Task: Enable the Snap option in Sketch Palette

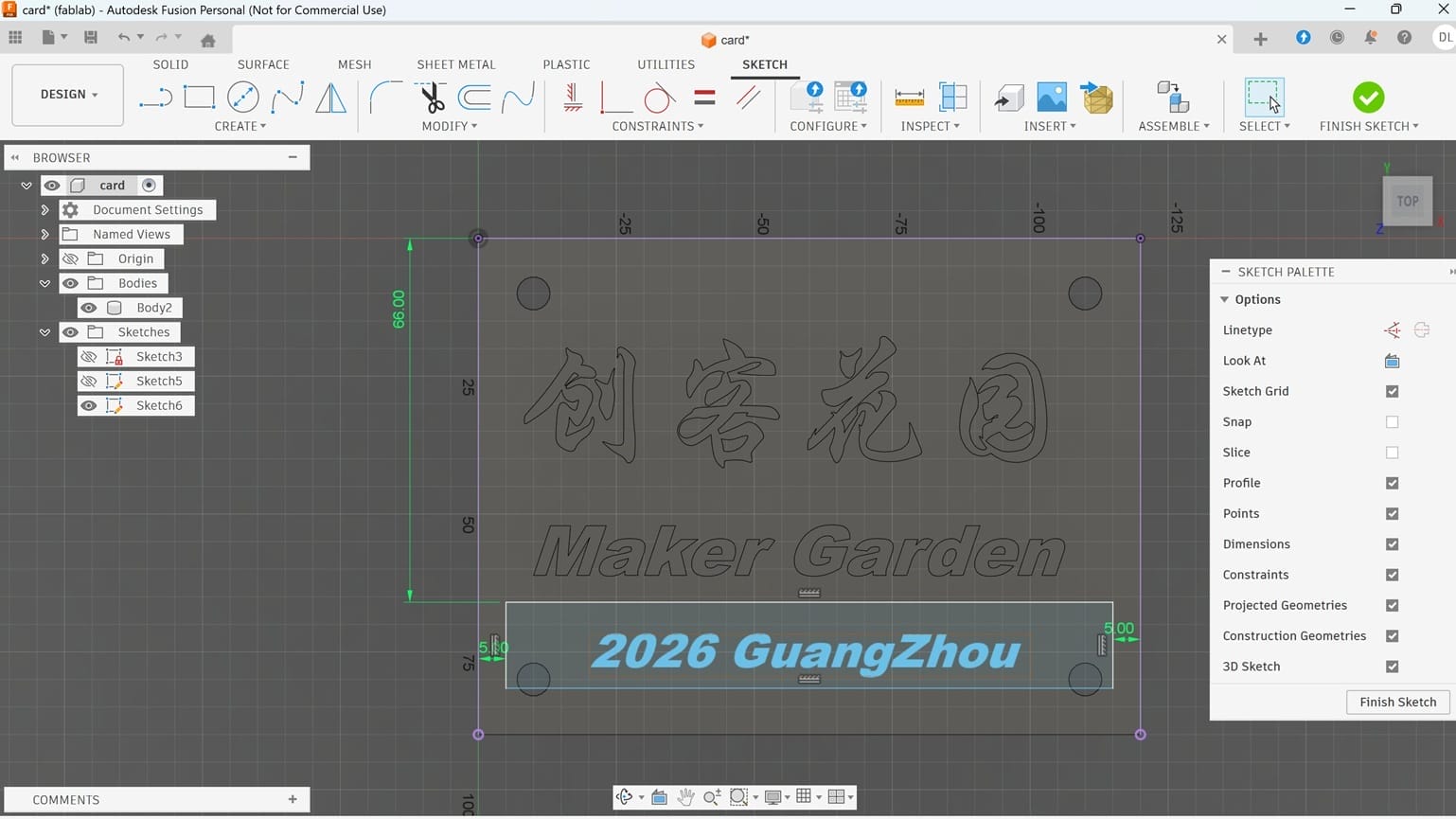Action: pyautogui.click(x=1392, y=421)
